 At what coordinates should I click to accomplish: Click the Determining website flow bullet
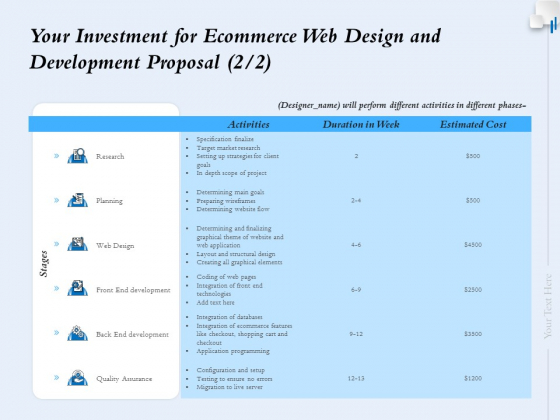(x=233, y=209)
